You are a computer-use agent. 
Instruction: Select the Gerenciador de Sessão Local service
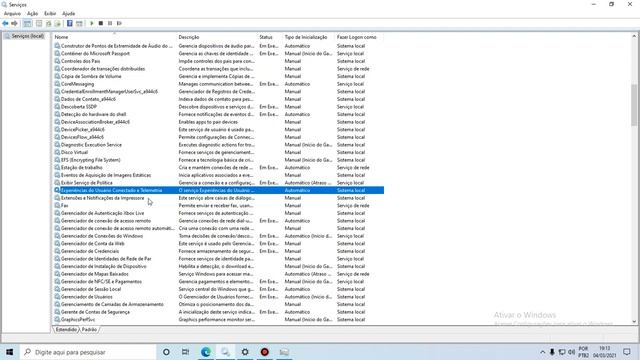point(218,289)
